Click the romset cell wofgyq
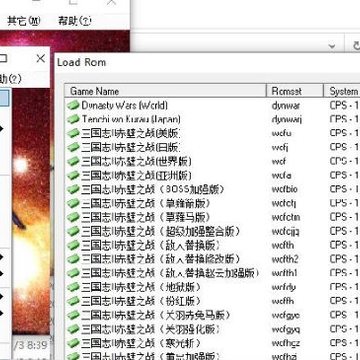Screen dimensions: 360x360 286,330
